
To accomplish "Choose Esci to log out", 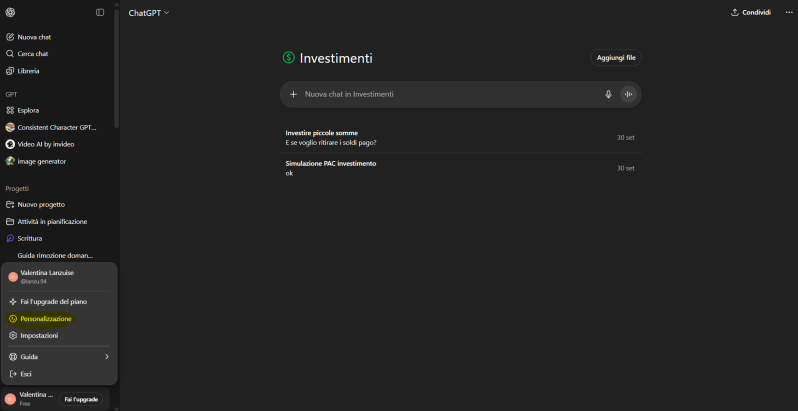I will [26, 373].
